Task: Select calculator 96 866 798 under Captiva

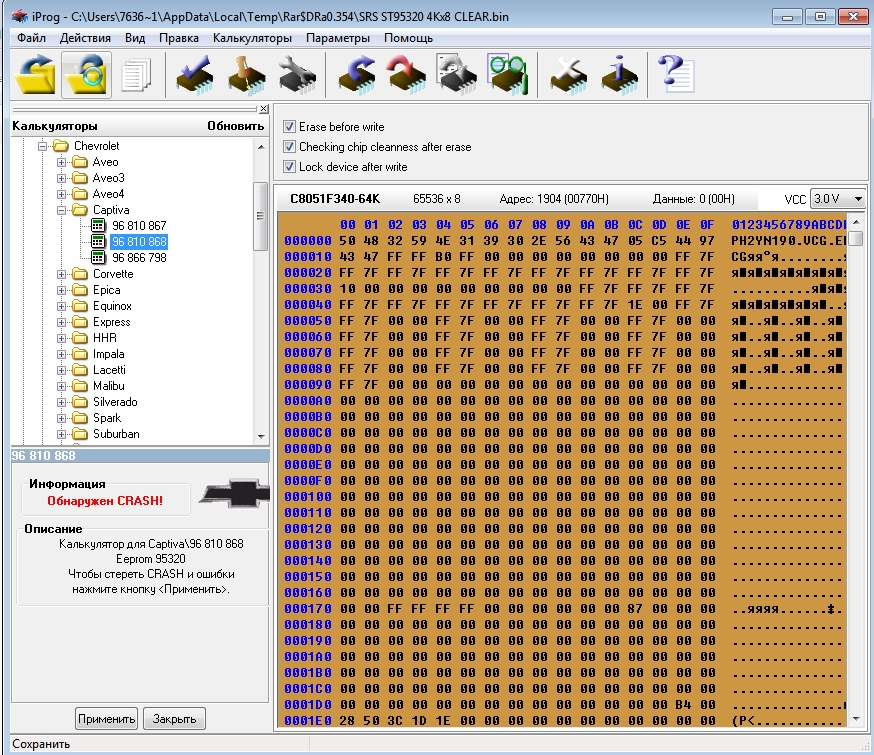Action: [139, 258]
